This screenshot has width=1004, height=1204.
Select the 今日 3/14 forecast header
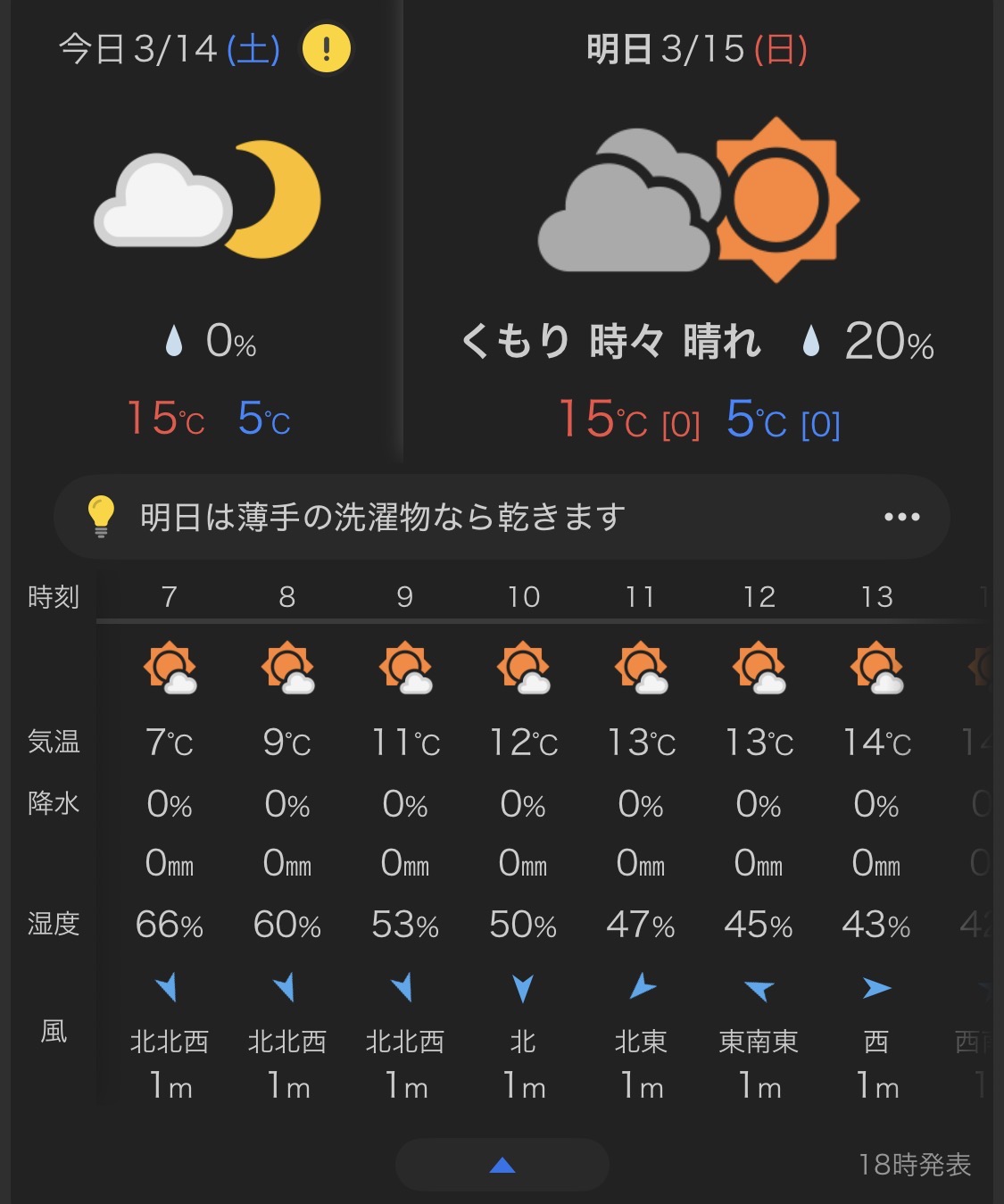point(170,49)
